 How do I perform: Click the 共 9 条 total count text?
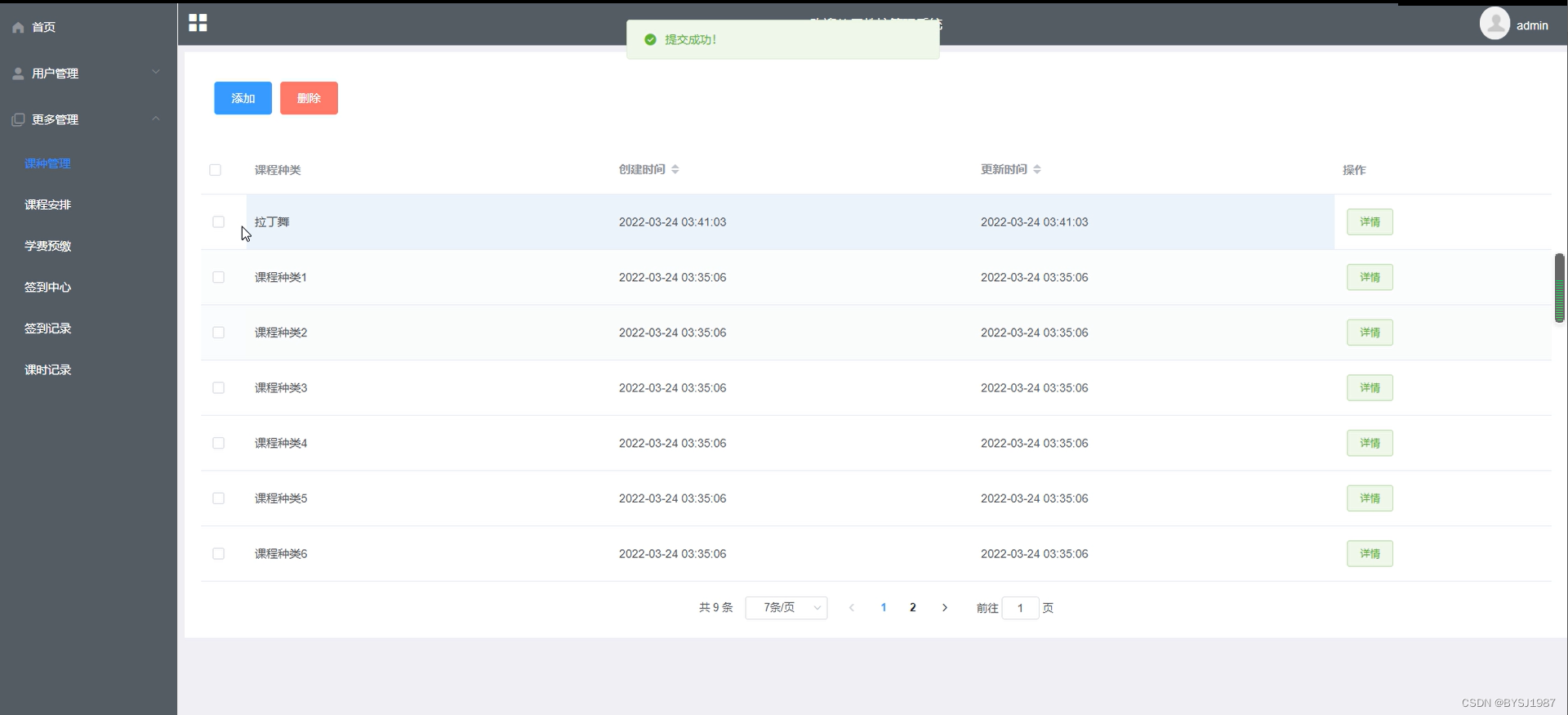(x=715, y=608)
